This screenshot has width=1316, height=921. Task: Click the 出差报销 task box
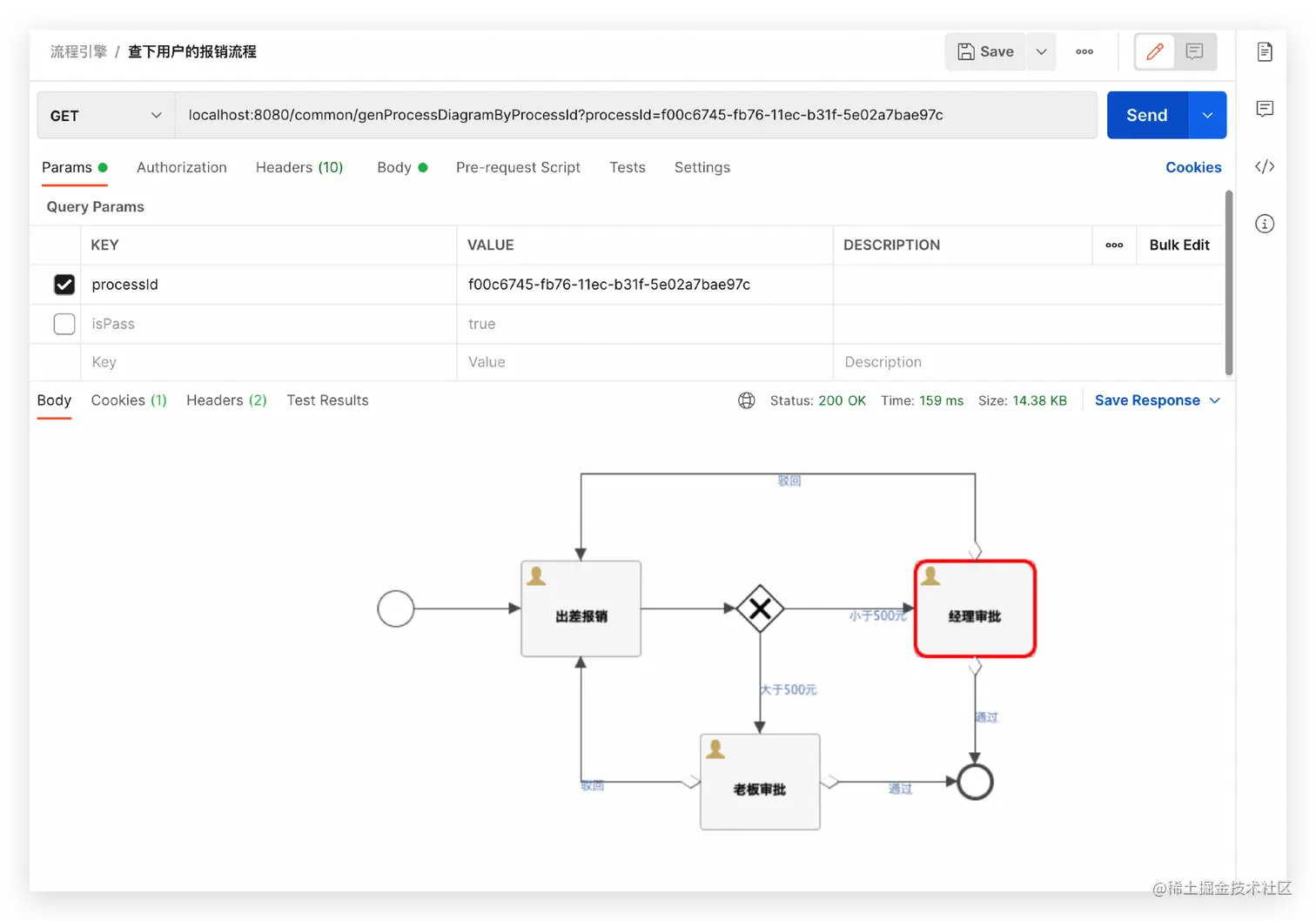coord(581,608)
